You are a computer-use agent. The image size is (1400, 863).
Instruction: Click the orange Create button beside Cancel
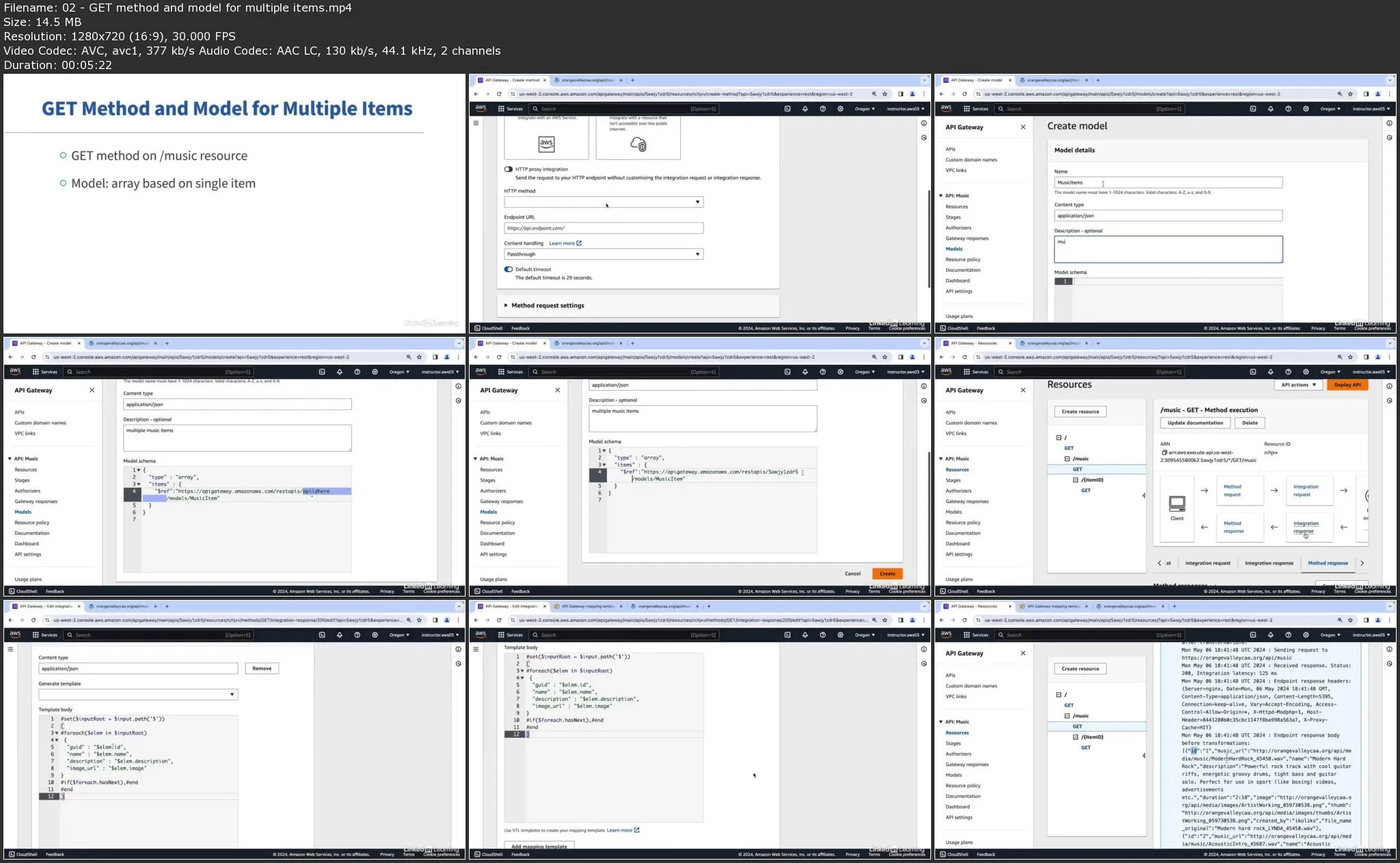pyautogui.click(x=887, y=574)
